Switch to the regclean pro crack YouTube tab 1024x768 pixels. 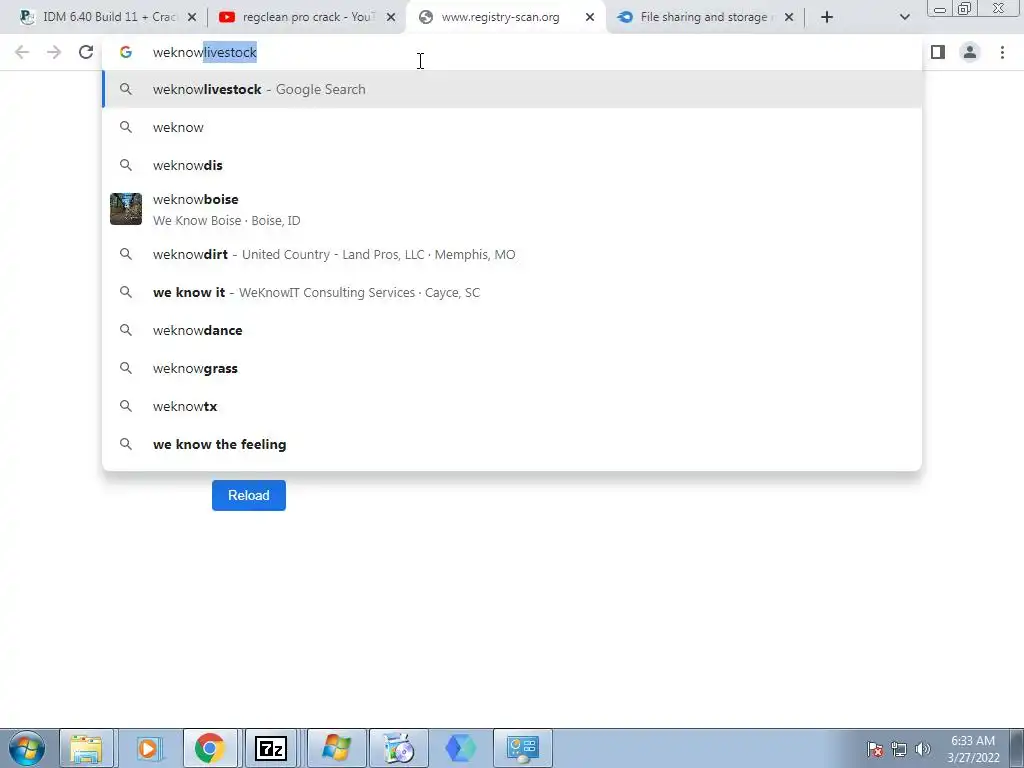pyautogui.click(x=307, y=17)
